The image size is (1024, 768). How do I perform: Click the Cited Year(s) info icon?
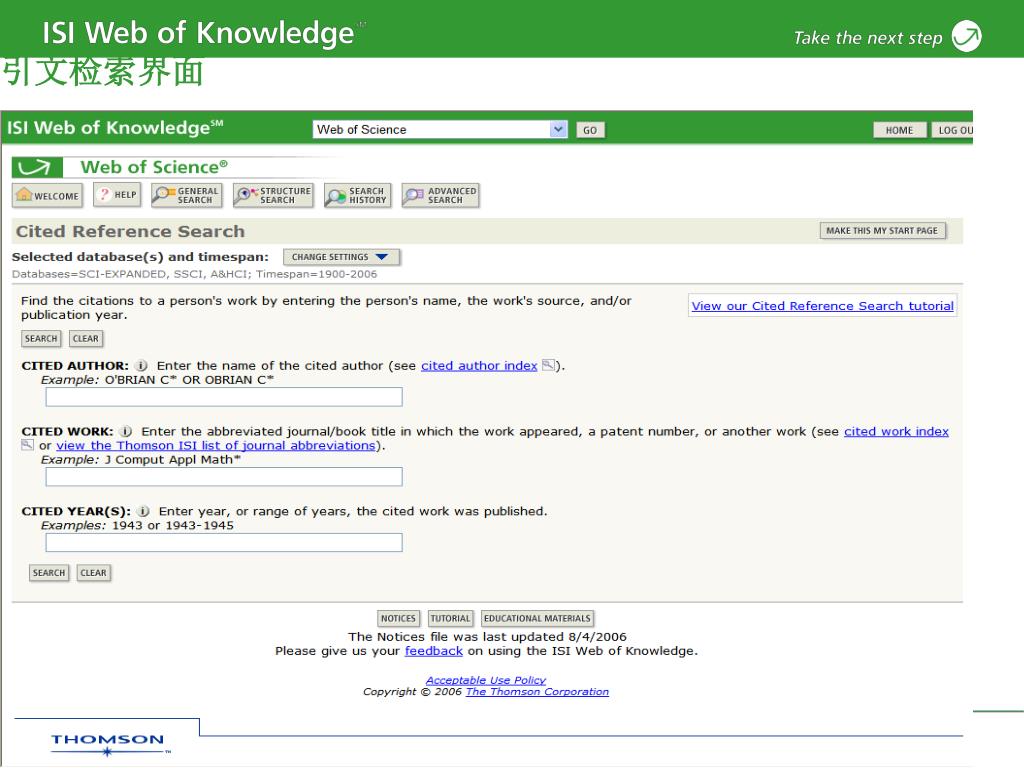(143, 511)
